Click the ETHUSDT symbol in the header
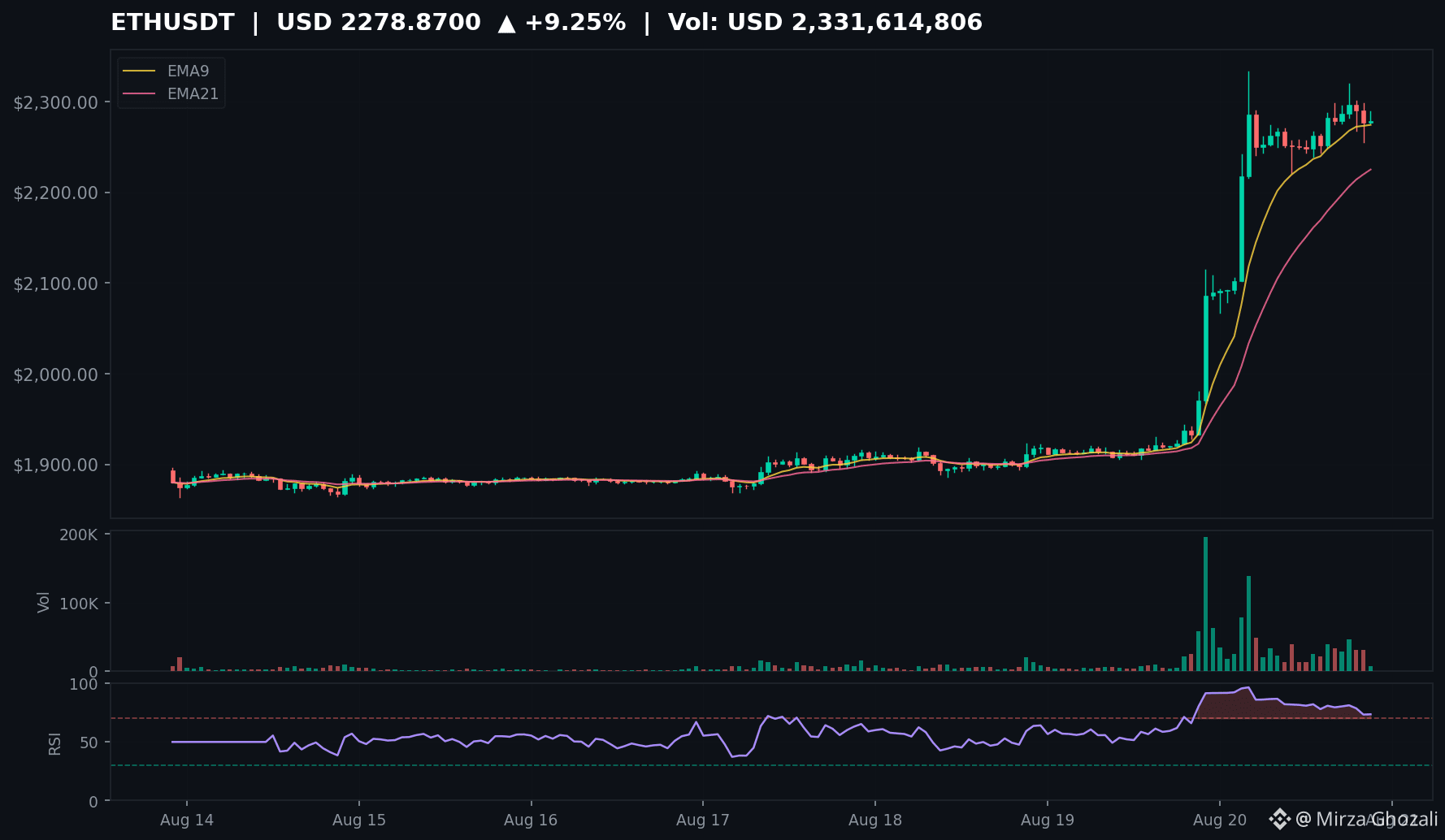Image resolution: width=1445 pixels, height=840 pixels. click(x=172, y=23)
